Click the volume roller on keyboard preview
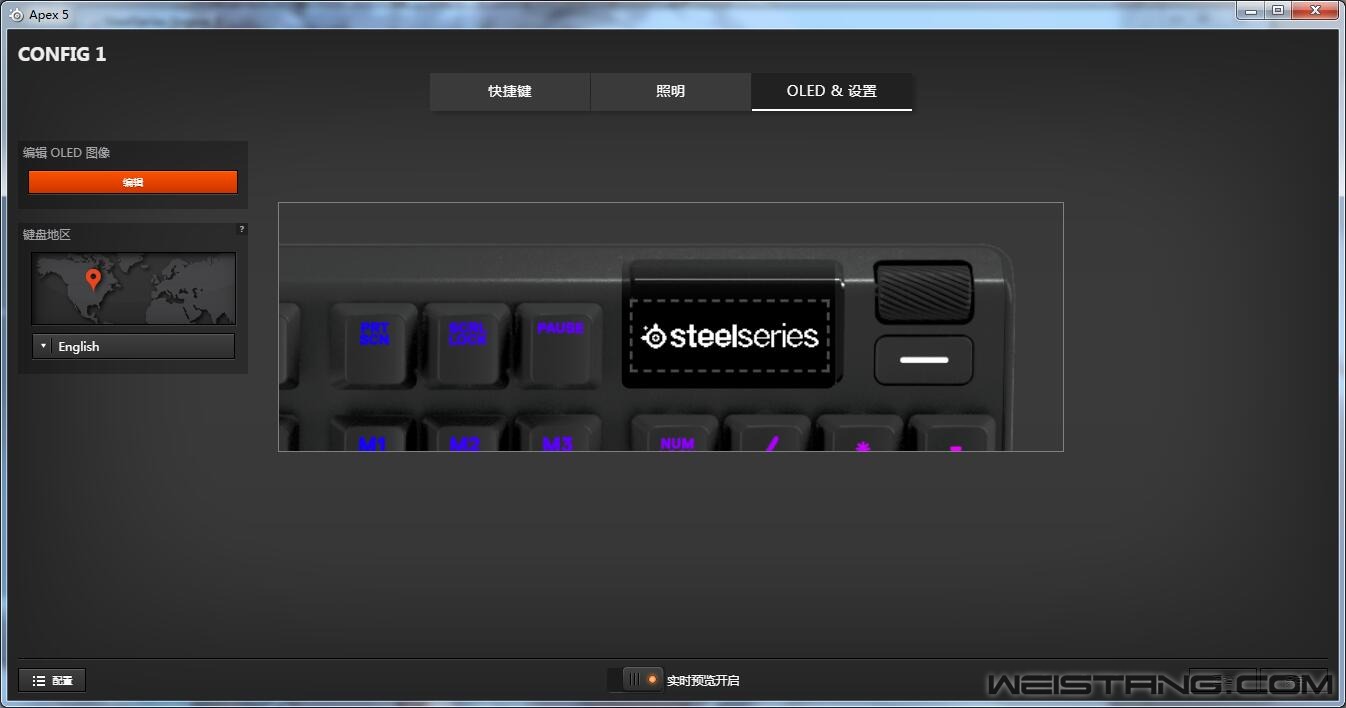 (923, 292)
